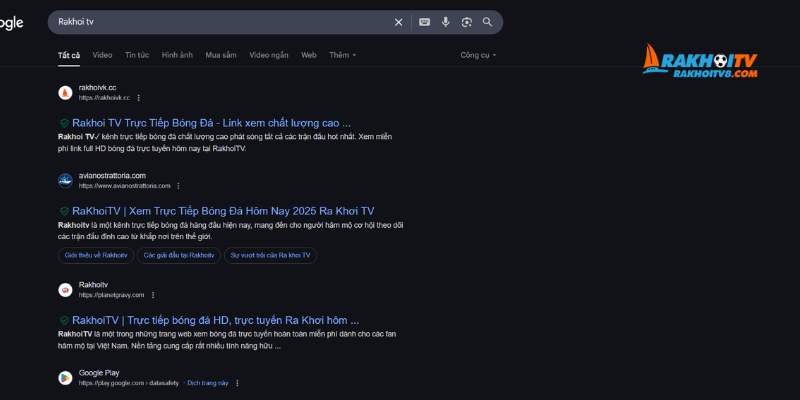Click the Các giải đấu tại Rakhoitv chip
Viewport: 800px width, 400px height.
tap(179, 255)
